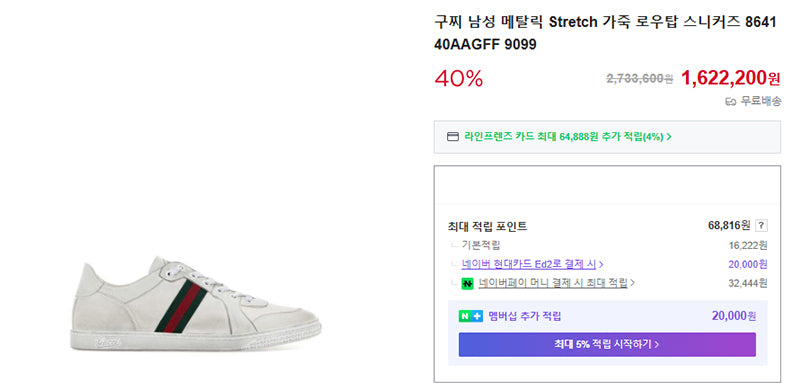Expand the chevron after 네이버페이 머니 최대 적립
This screenshot has height=390, width=800.
(632, 283)
